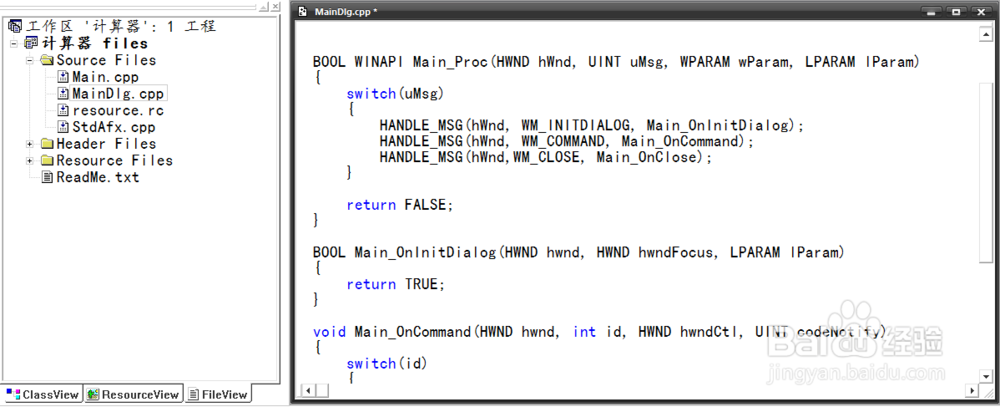Open StdAfx.cpp file entry
Viewport: 1000px width, 407px height.
114,127
